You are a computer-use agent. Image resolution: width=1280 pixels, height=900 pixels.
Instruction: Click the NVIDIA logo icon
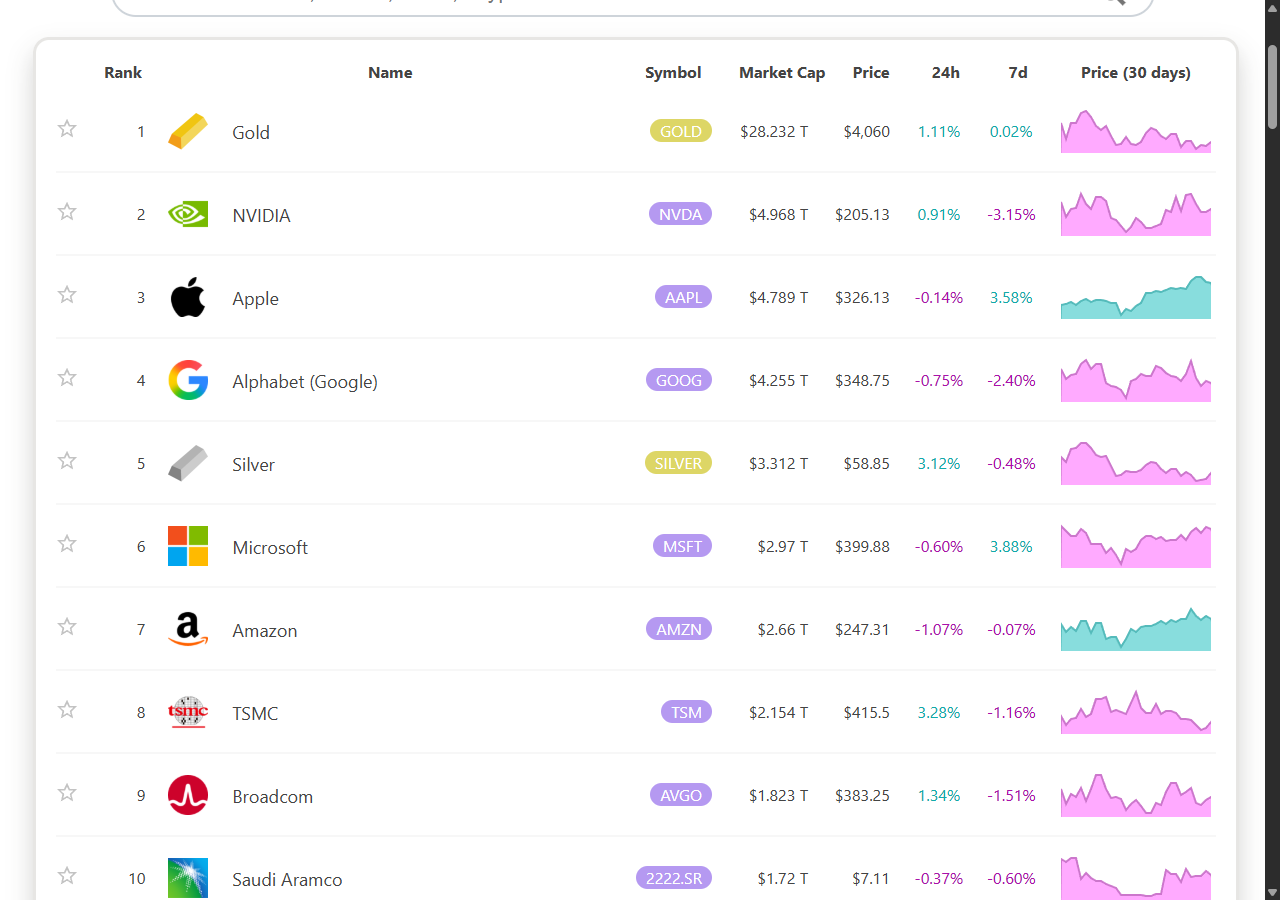[x=188, y=214]
